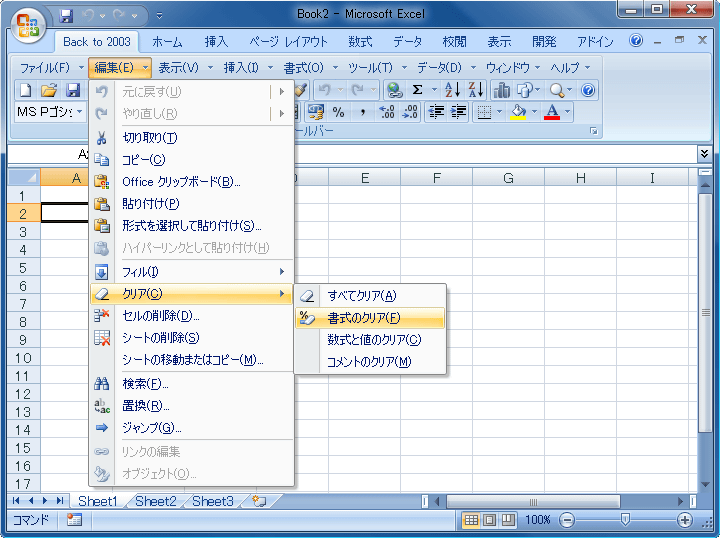Viewport: 720px width, 538px height.
Task: Apply comma style format
Action: click(x=362, y=112)
